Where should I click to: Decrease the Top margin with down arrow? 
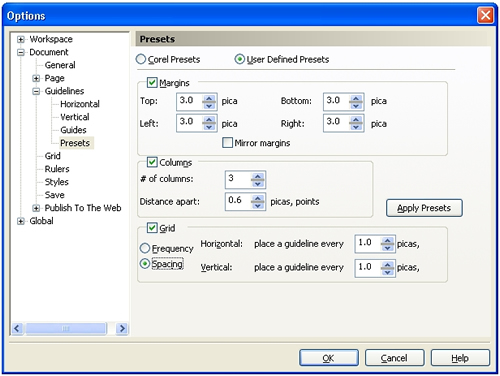click(209, 106)
